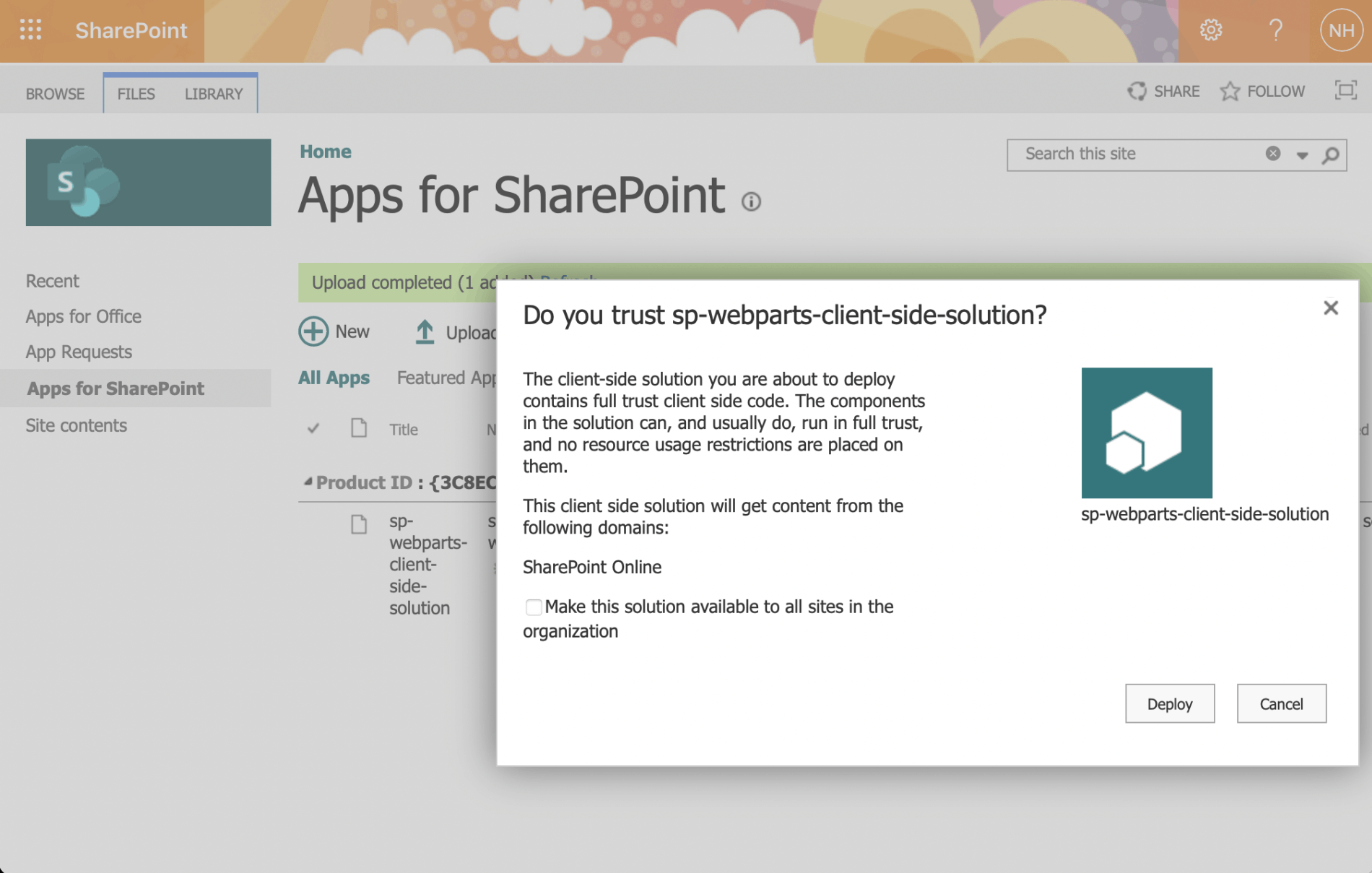Open the app launcher waffle icon
Screen dimensions: 1372x873
30,30
